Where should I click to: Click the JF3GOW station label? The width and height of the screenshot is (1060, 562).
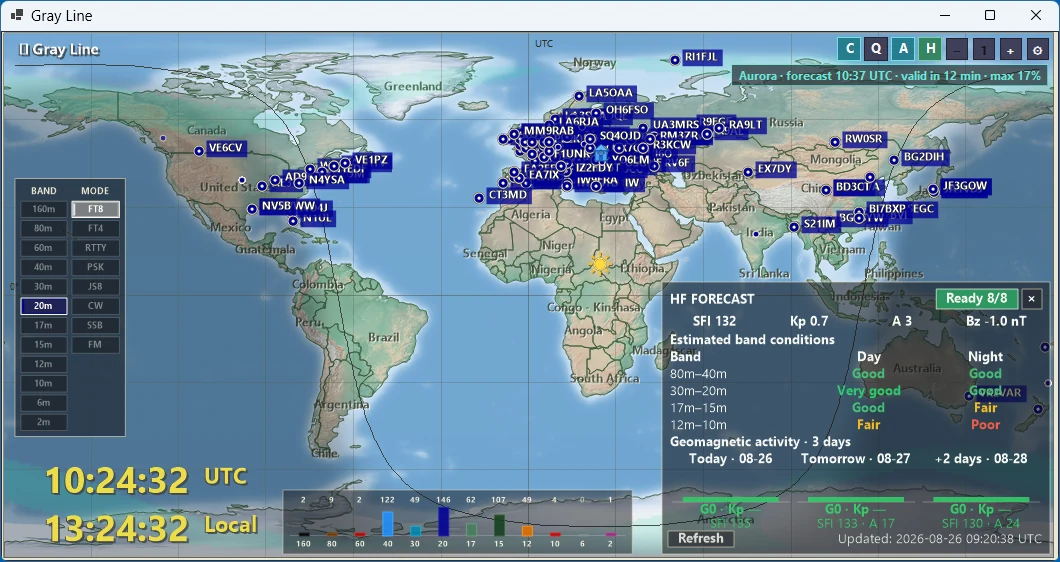(965, 185)
